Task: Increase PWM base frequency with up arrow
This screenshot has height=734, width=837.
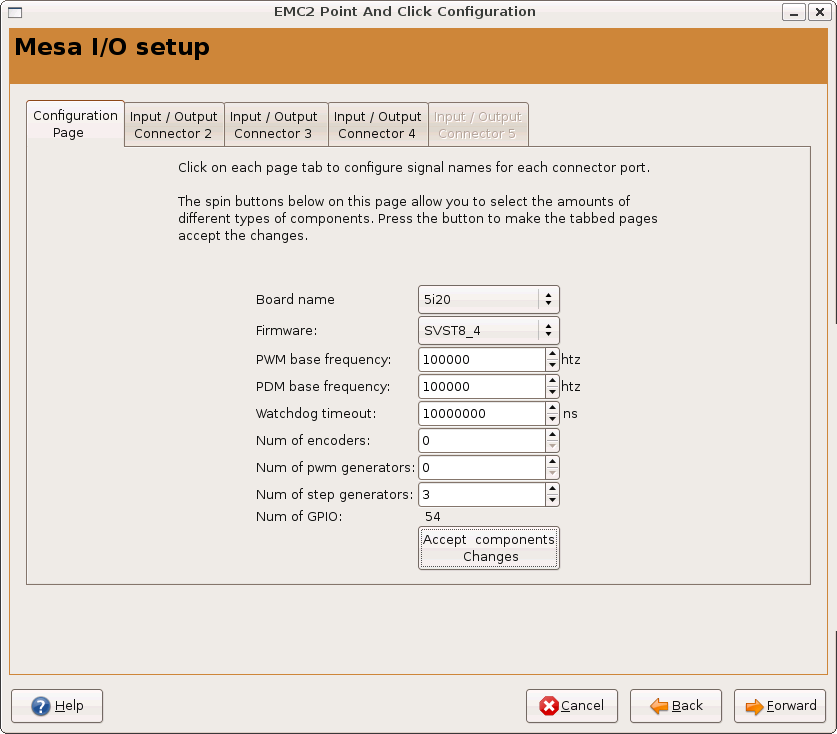Action: pos(552,354)
